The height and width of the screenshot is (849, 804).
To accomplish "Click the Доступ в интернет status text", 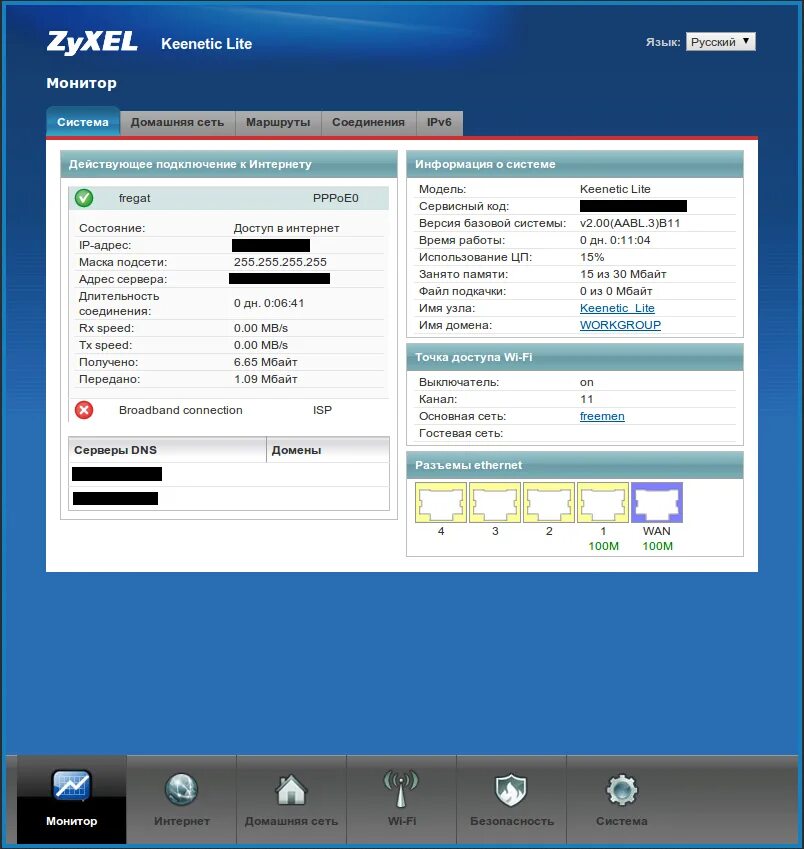I will click(286, 228).
